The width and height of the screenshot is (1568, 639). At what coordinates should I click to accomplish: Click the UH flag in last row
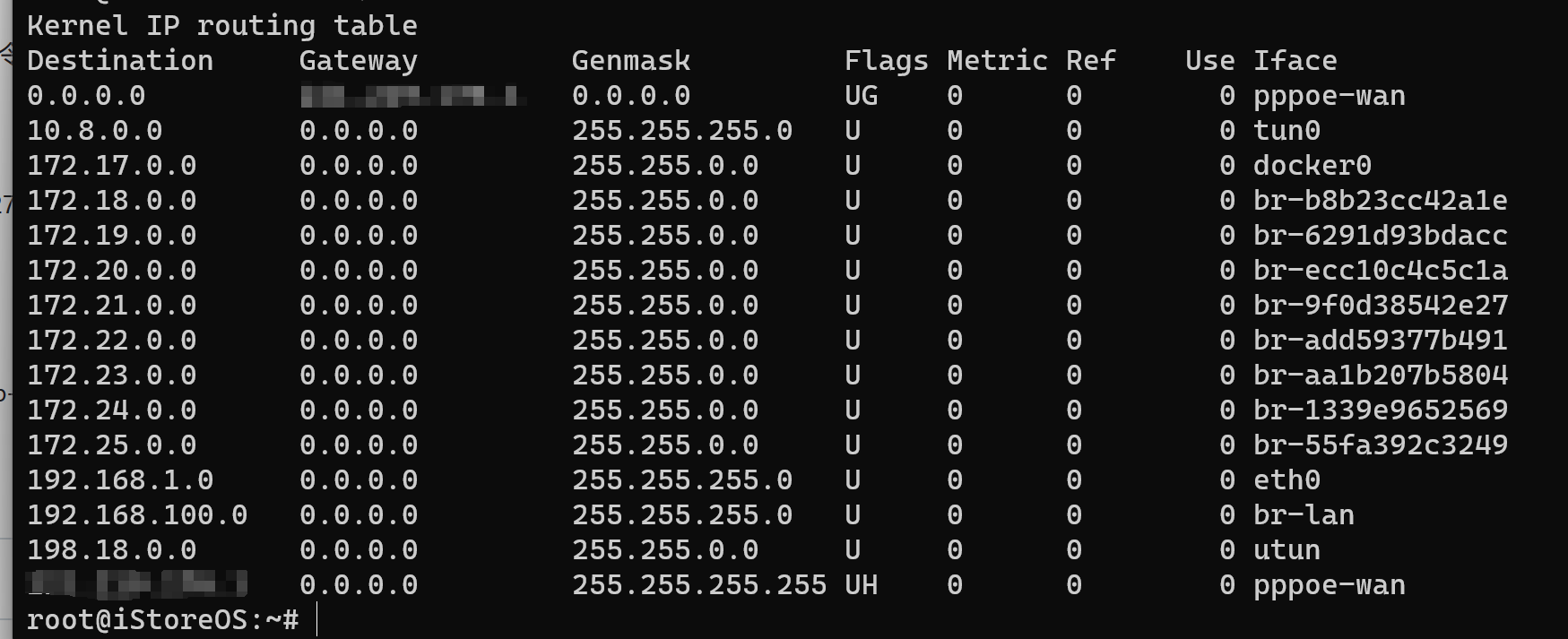[861, 584]
